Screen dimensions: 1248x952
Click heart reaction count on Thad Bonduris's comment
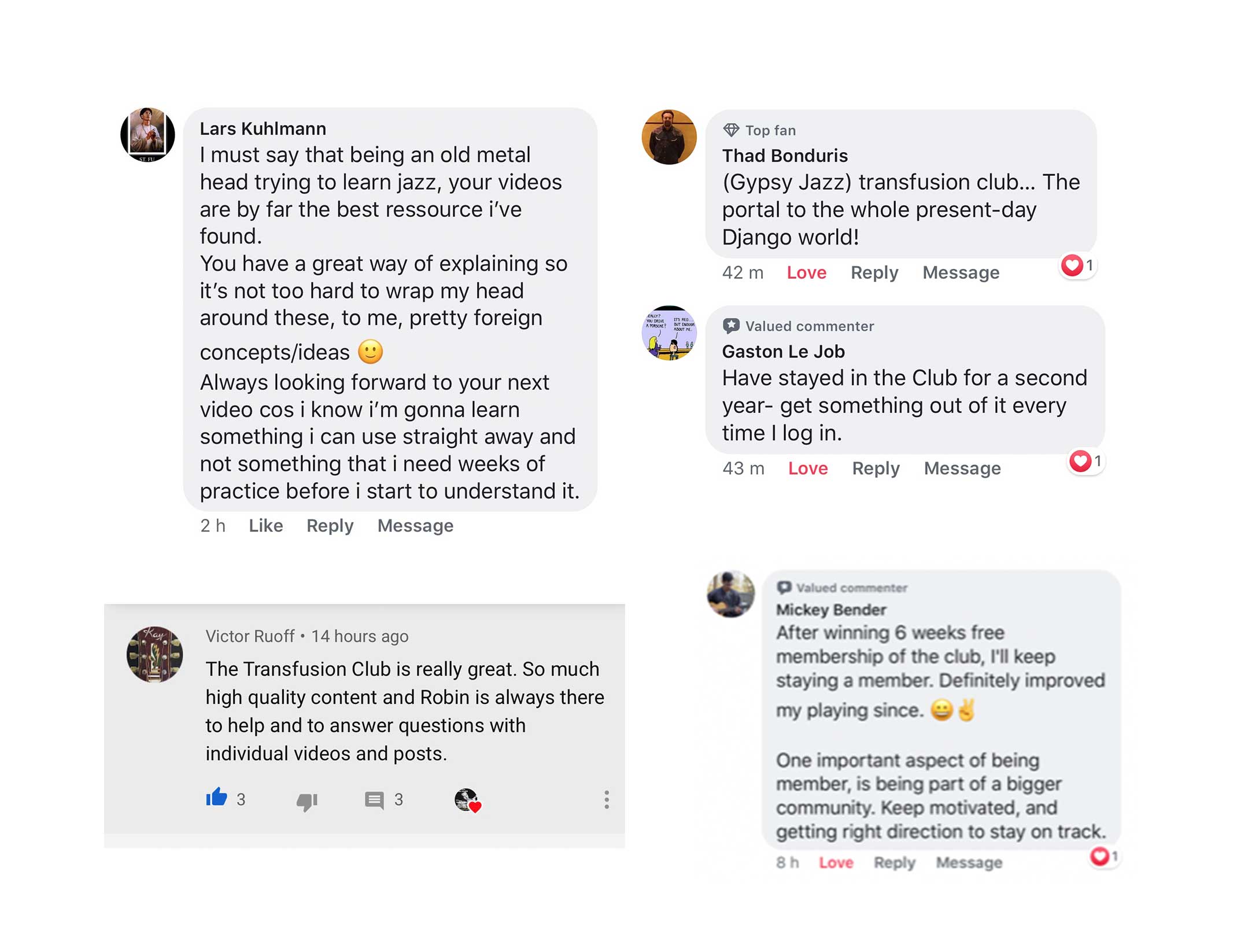[1077, 266]
